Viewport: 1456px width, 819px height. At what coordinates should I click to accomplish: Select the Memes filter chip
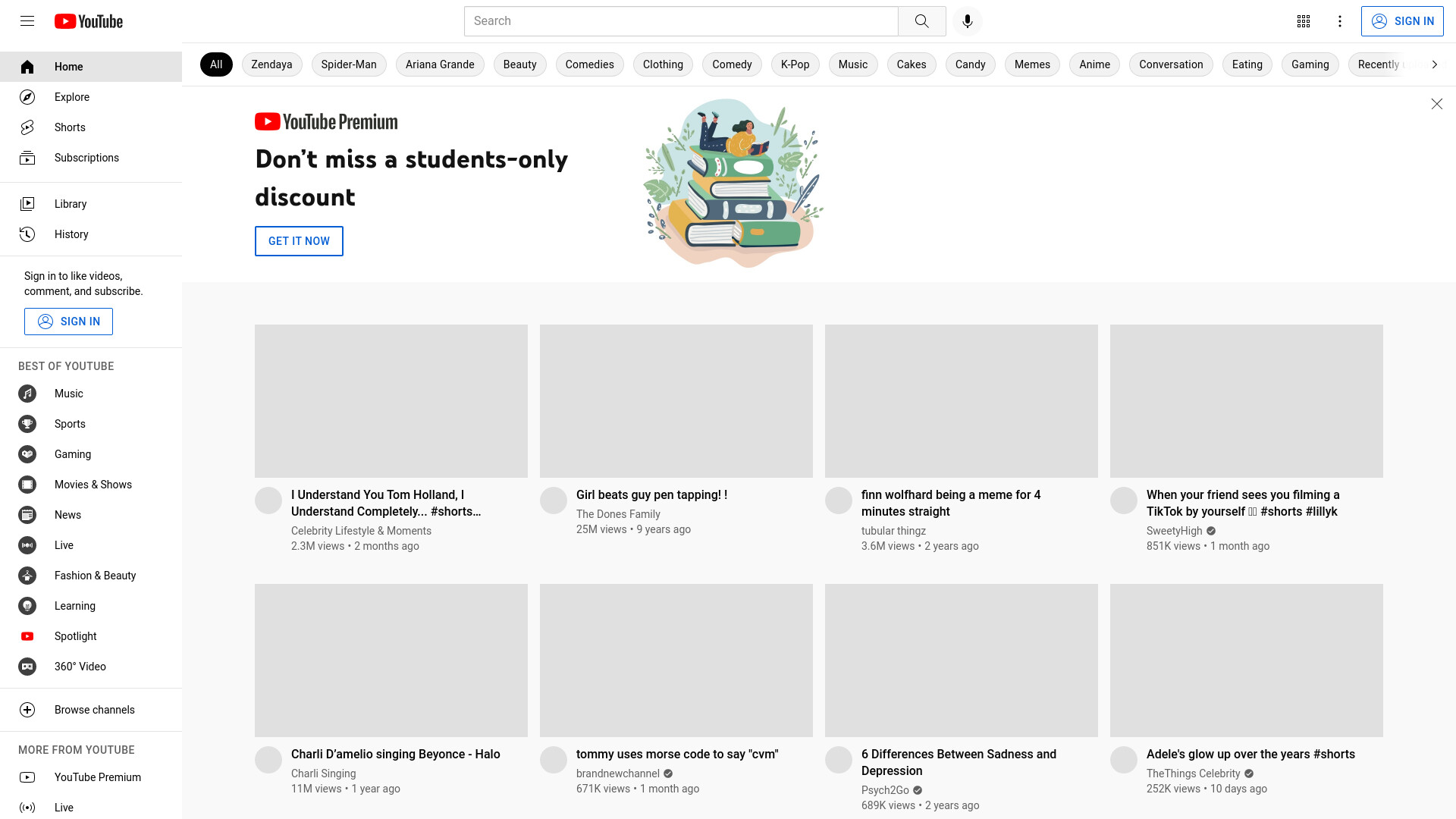point(1032,64)
